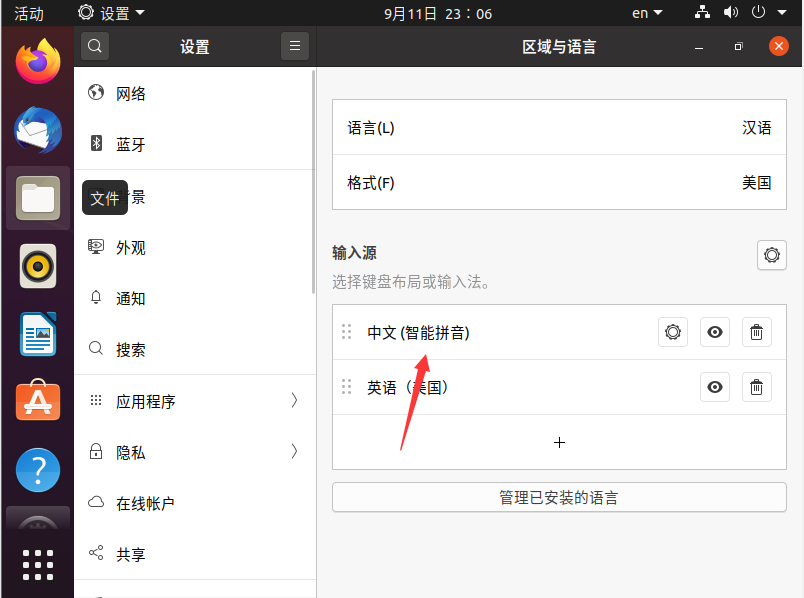Click the volume icon in top bar

point(731,12)
